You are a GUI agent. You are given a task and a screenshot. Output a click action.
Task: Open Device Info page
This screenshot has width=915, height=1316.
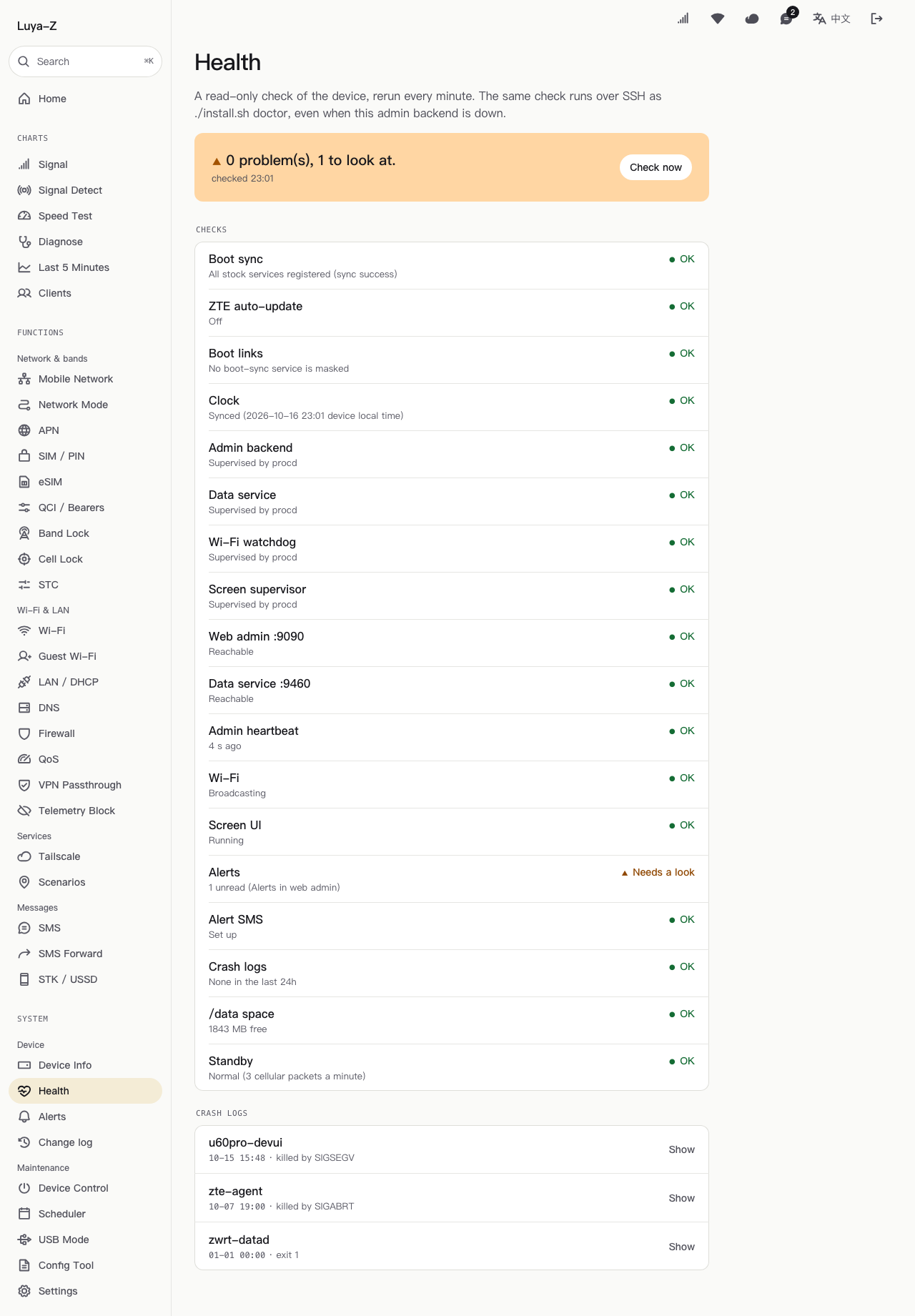click(x=85, y=1065)
